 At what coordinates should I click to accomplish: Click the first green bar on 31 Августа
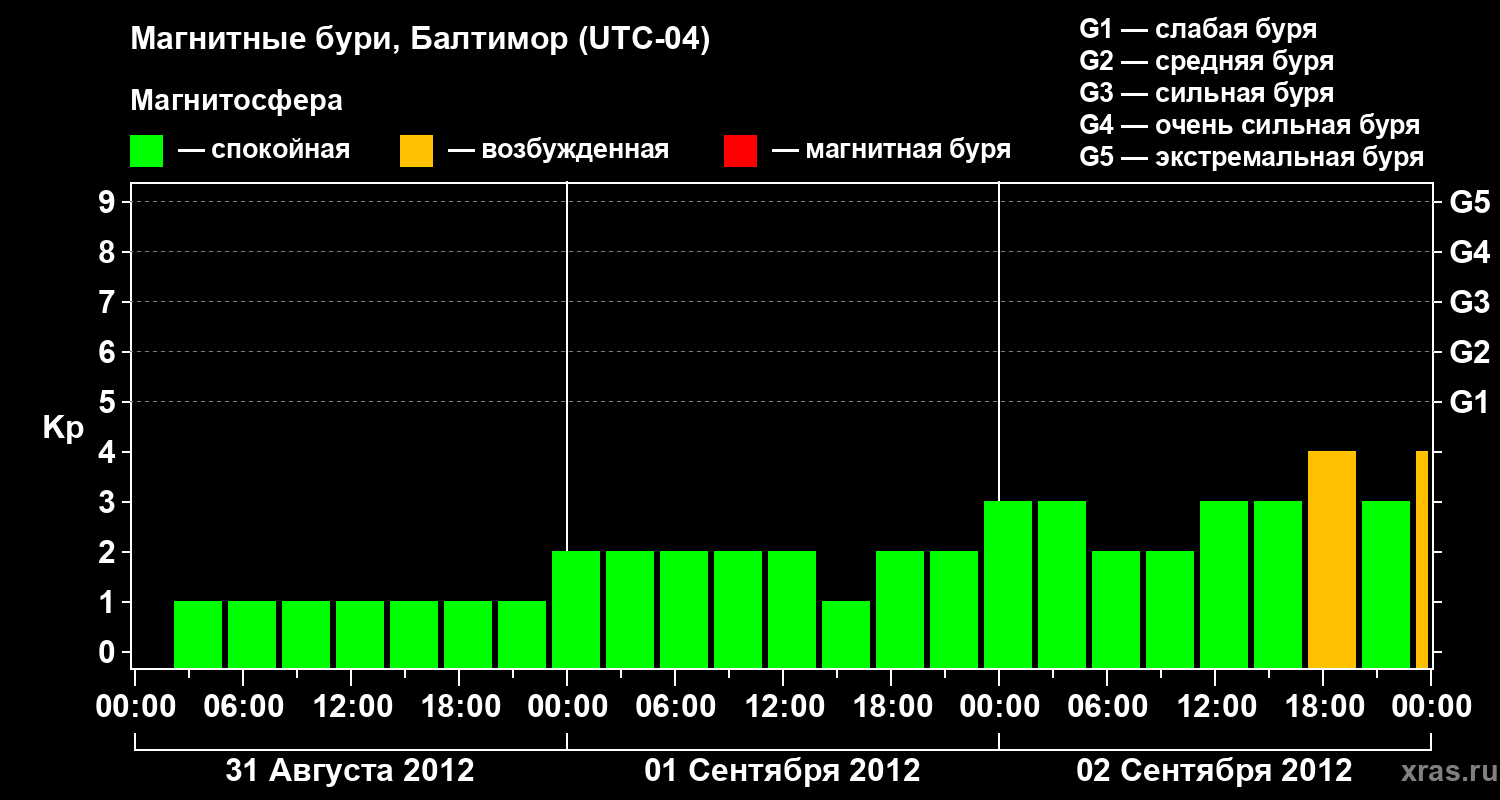[x=198, y=635]
